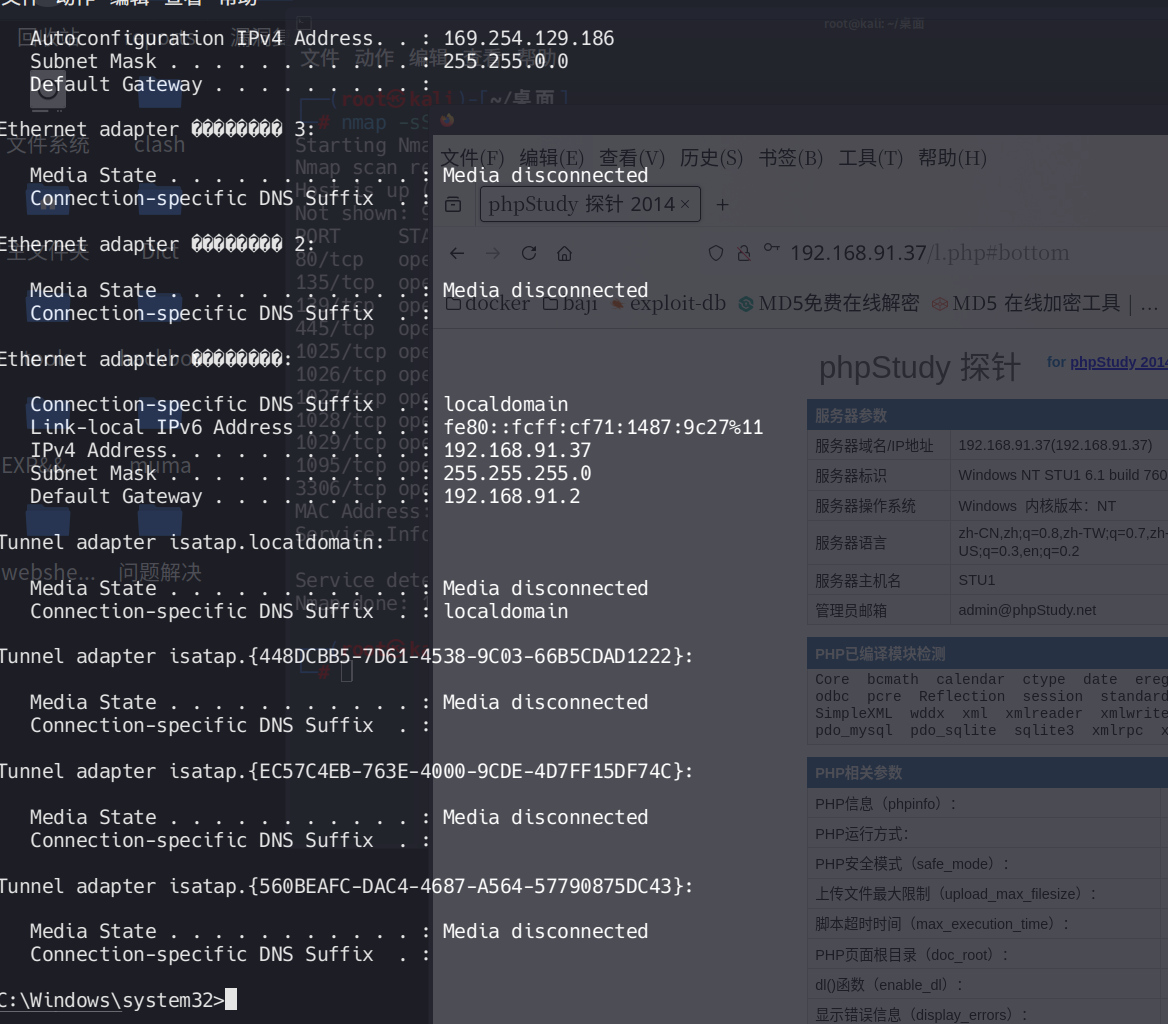Image resolution: width=1168 pixels, height=1024 pixels.
Task: Click isatap.{448DCBB5-7D61-4538-9C03-66B5CDAD1222} line
Action: coord(346,656)
